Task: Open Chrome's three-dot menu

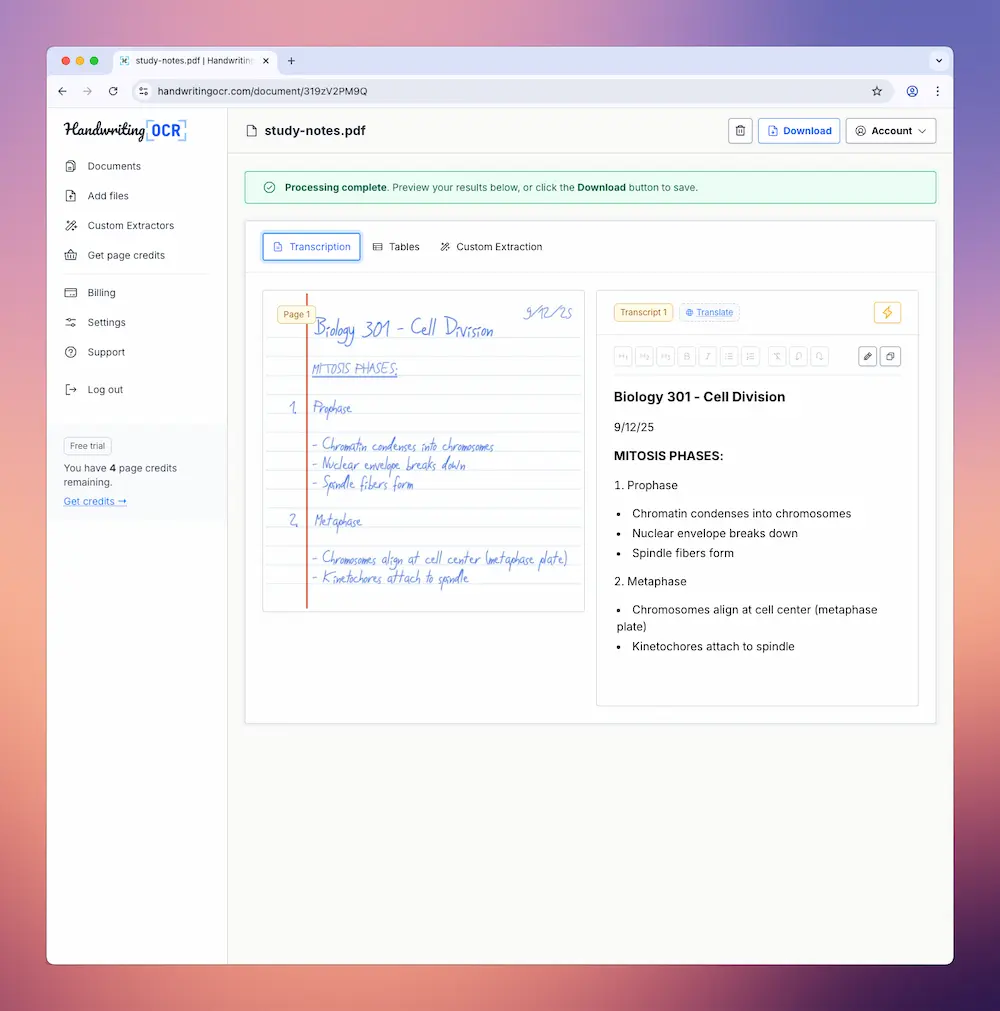Action: pyautogui.click(x=938, y=91)
